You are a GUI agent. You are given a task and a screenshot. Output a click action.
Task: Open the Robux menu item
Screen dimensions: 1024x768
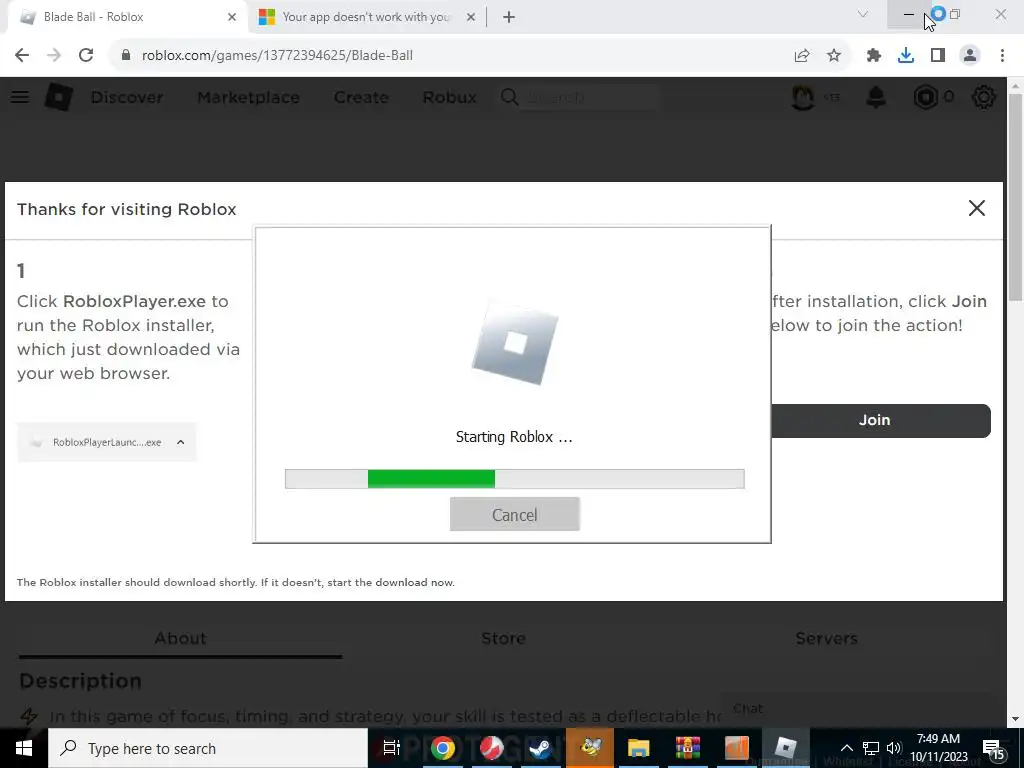coord(449,97)
